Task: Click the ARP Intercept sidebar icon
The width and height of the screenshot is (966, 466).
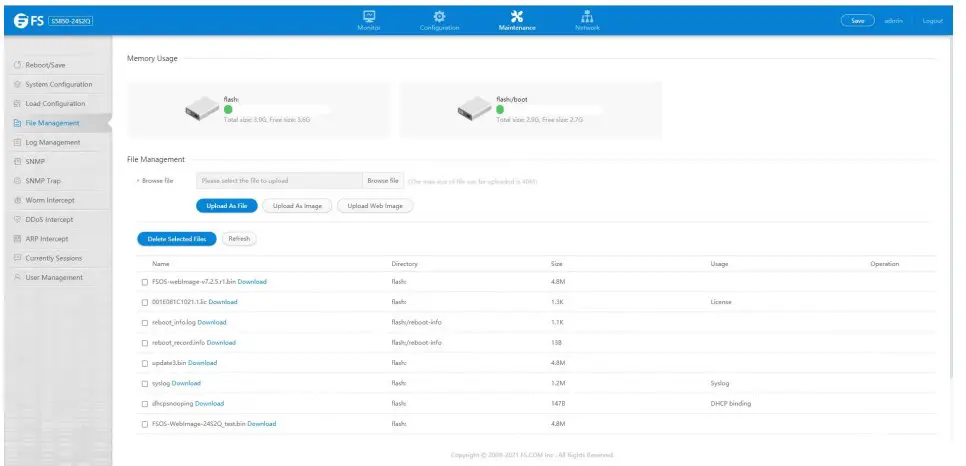Action: pos(17,239)
